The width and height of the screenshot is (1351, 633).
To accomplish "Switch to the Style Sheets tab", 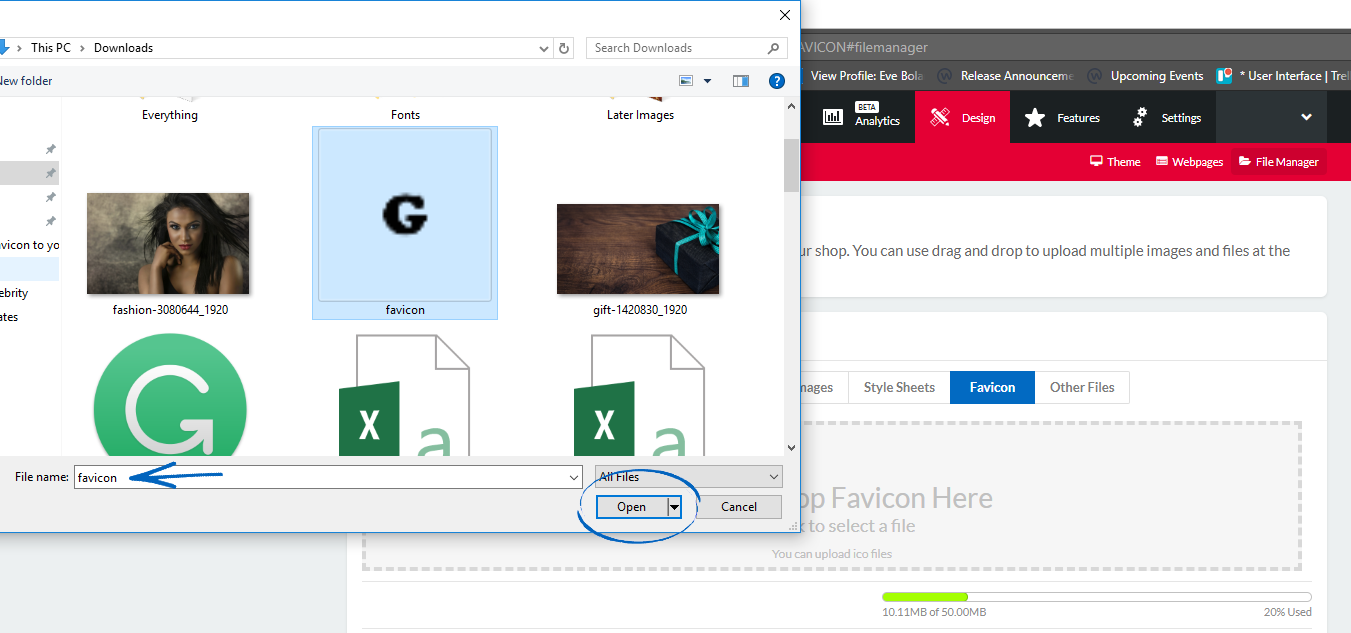I will pos(897,387).
